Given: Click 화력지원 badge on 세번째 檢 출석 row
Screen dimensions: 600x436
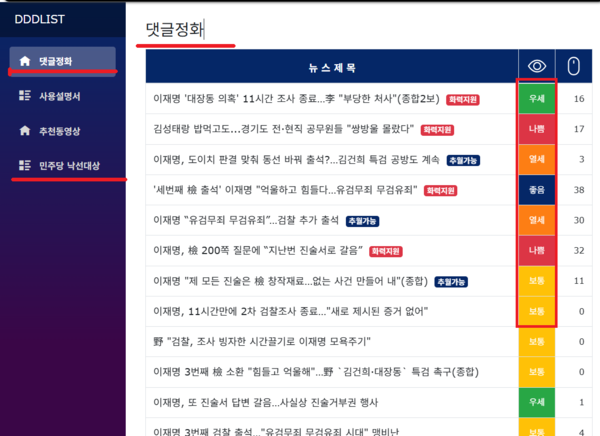Looking at the screenshot, I should click(x=440, y=191).
